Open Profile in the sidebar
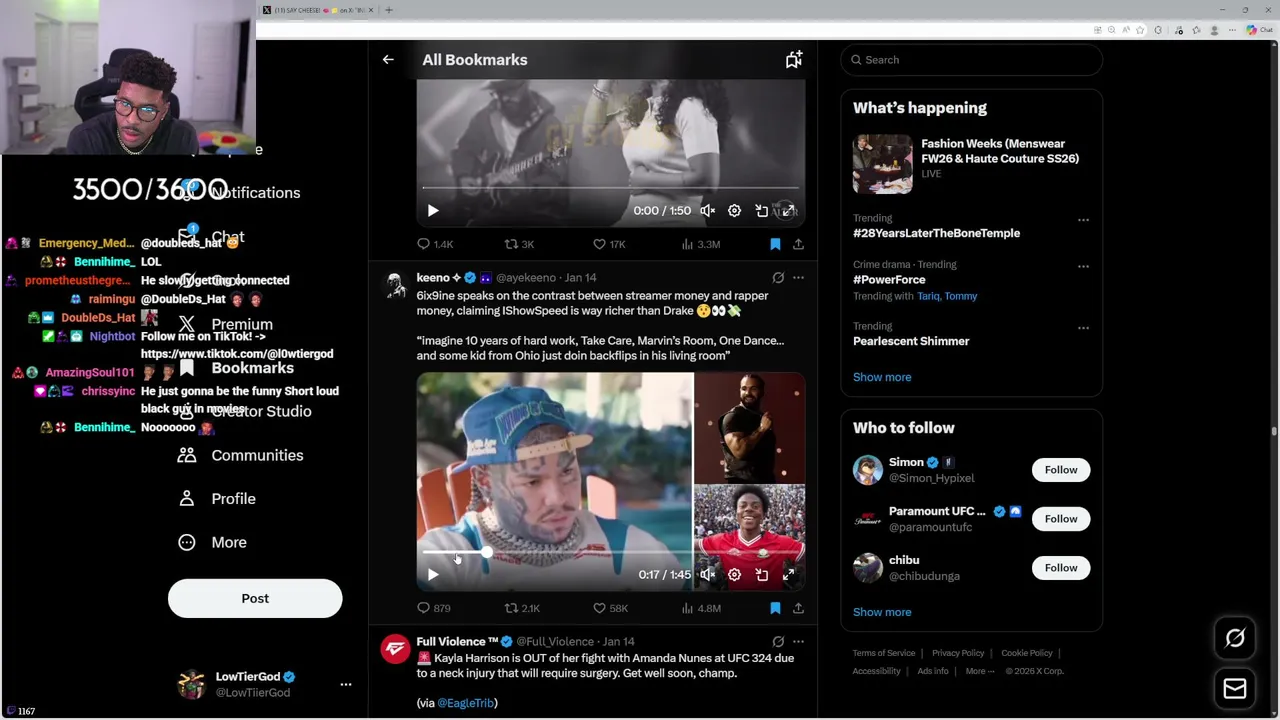The image size is (1280, 720). pos(217,499)
